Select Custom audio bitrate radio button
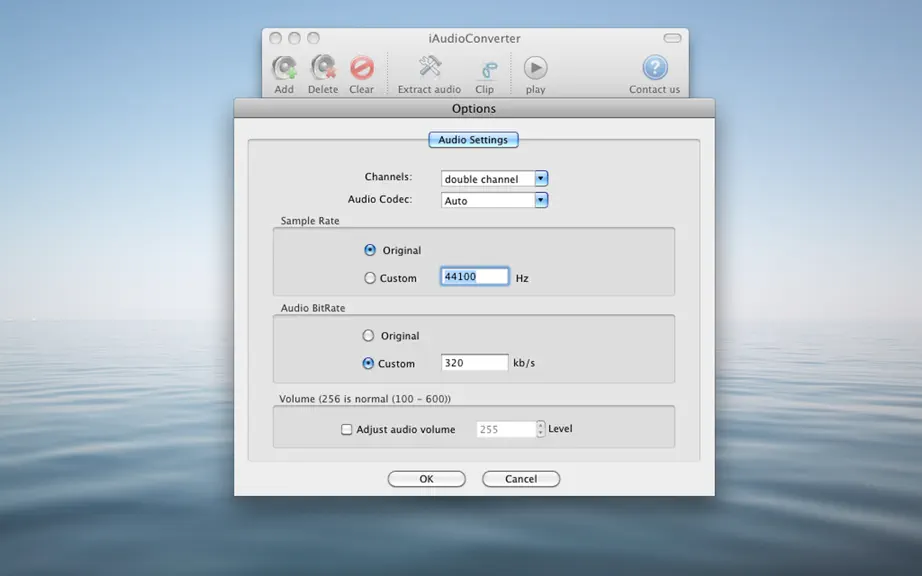Image resolution: width=922 pixels, height=576 pixels. tap(368, 363)
